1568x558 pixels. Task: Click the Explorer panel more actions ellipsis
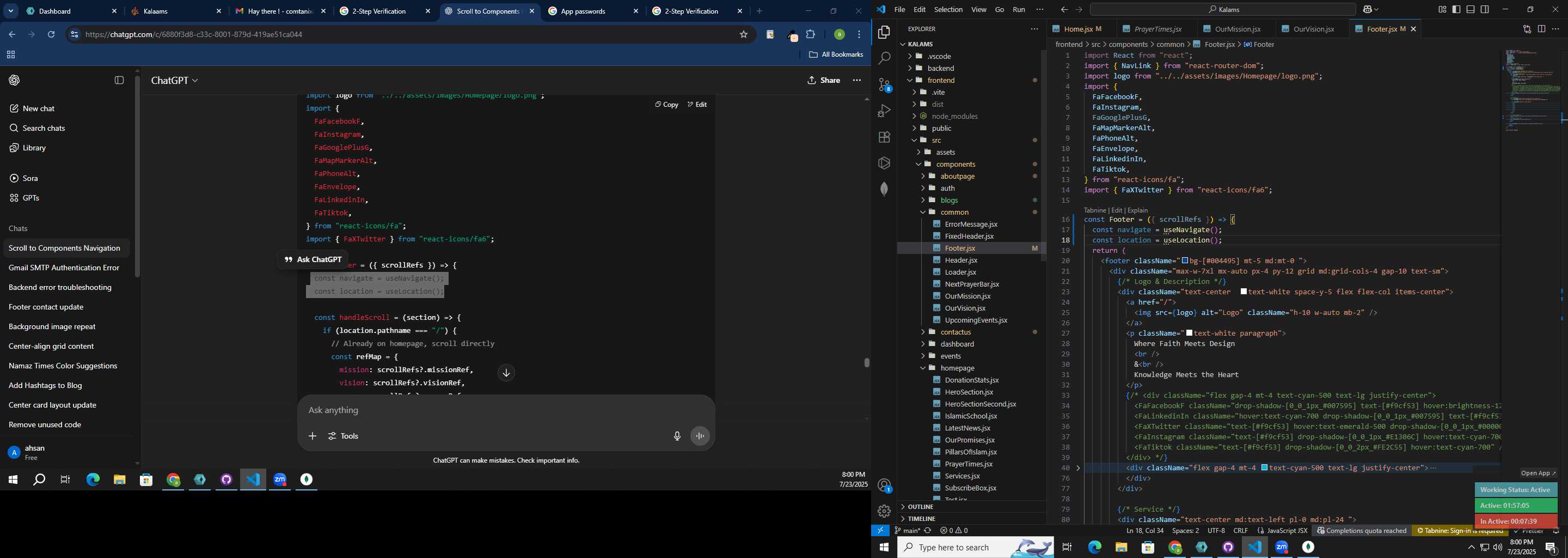[x=1034, y=29]
